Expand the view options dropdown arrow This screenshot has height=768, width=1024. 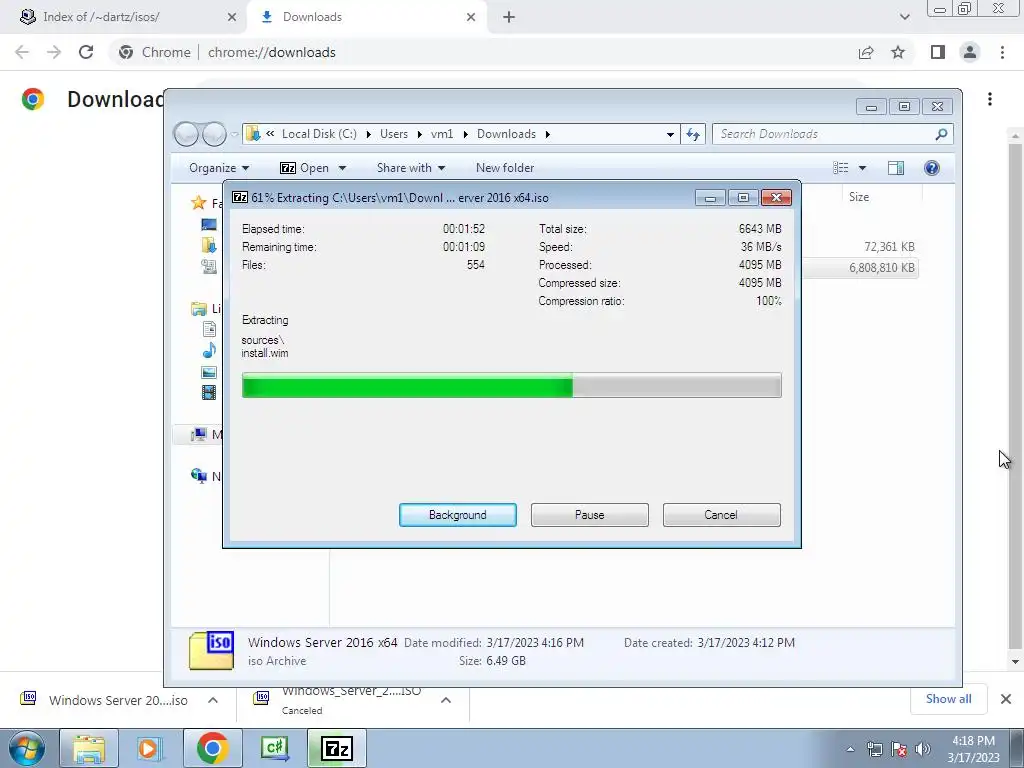pyautogui.click(x=862, y=168)
